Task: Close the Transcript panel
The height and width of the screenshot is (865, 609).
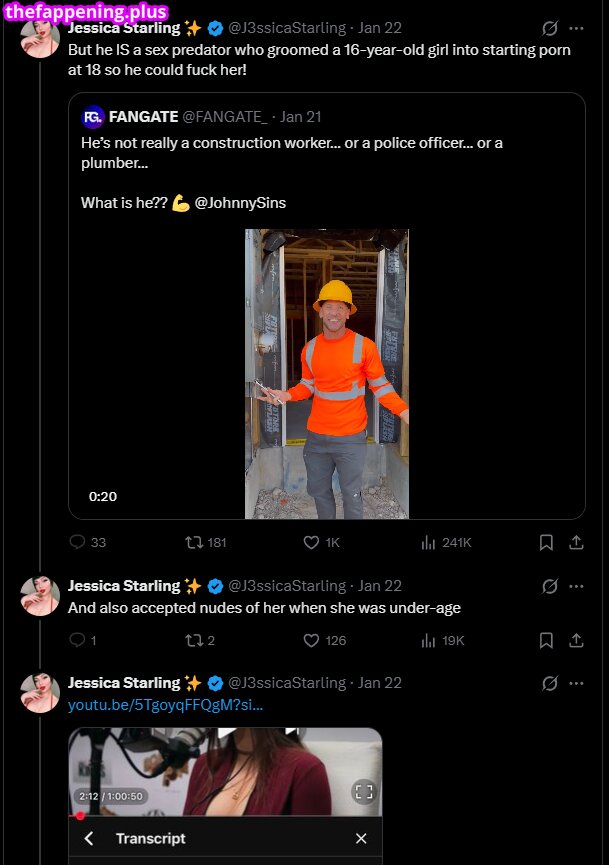Action: 361,838
